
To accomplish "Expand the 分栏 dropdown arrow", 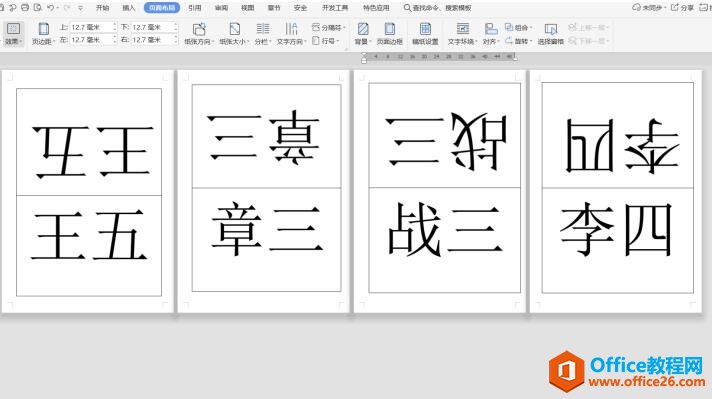I will coord(270,42).
